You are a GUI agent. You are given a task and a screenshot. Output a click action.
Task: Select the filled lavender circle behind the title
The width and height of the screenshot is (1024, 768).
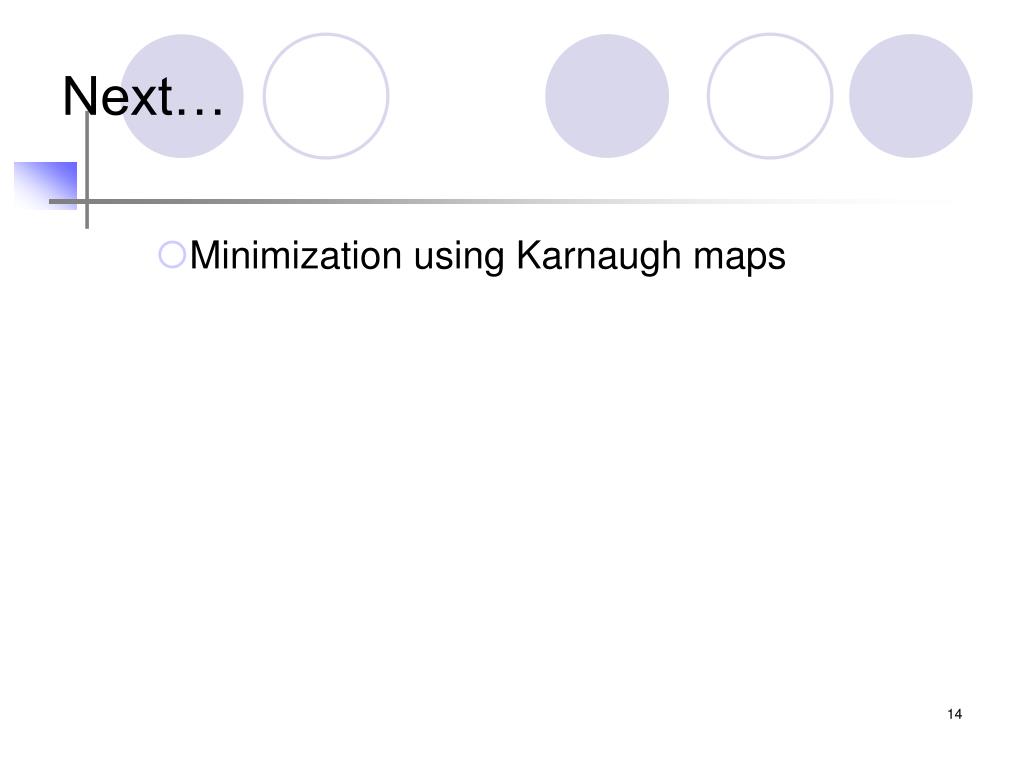point(182,96)
